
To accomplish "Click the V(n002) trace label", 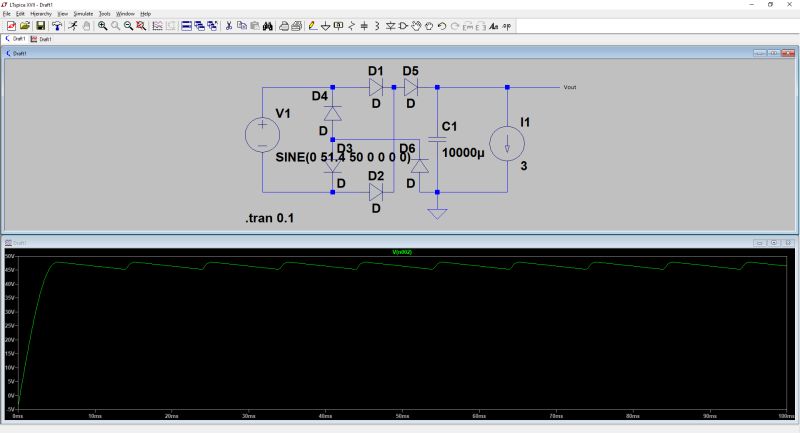I will [402, 252].
